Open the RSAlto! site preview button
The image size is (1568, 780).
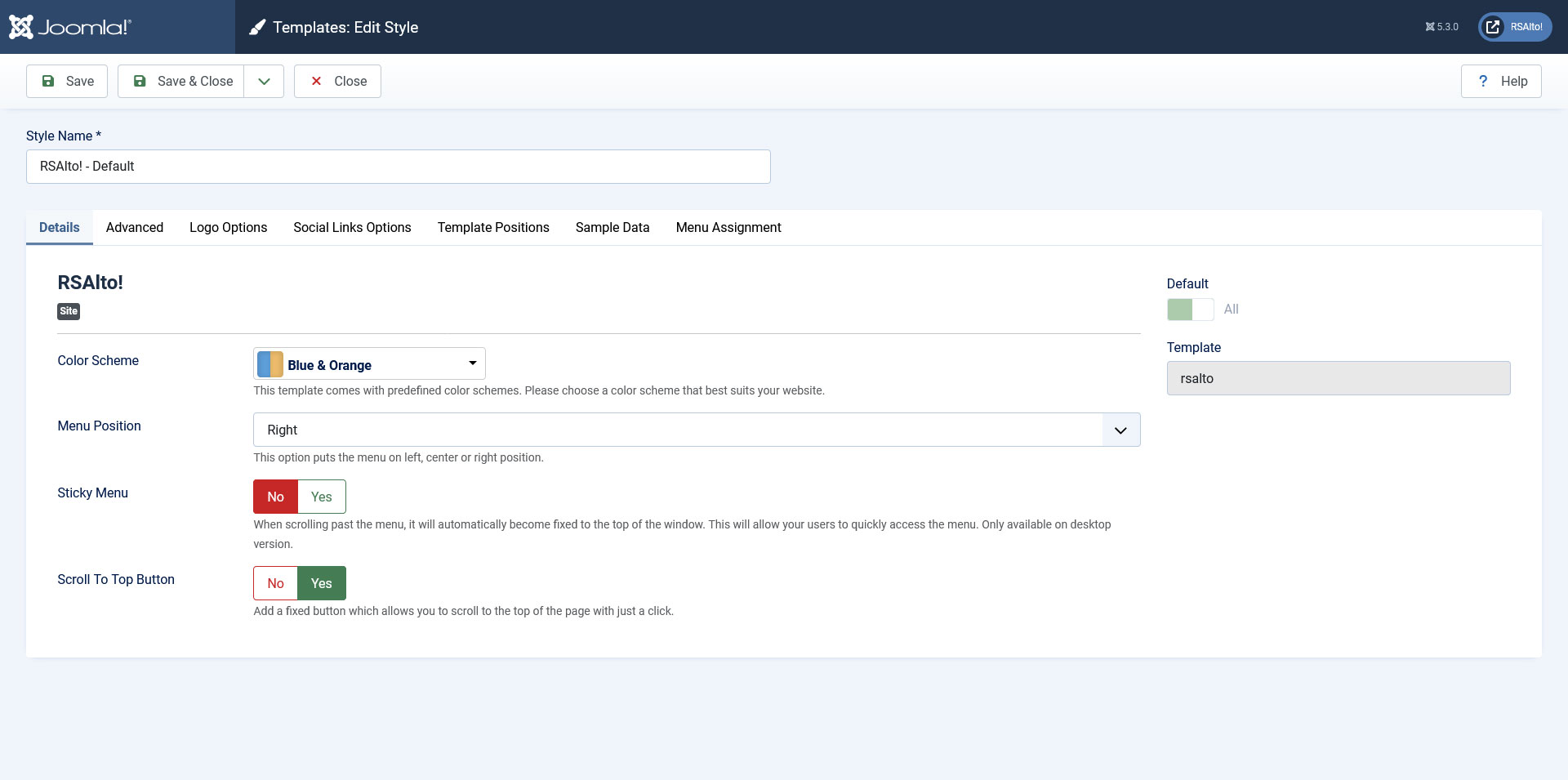click(1515, 27)
